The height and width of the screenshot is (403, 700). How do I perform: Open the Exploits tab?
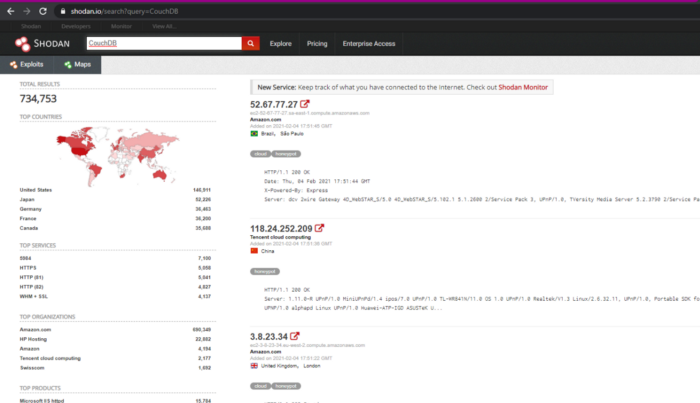coord(27,65)
